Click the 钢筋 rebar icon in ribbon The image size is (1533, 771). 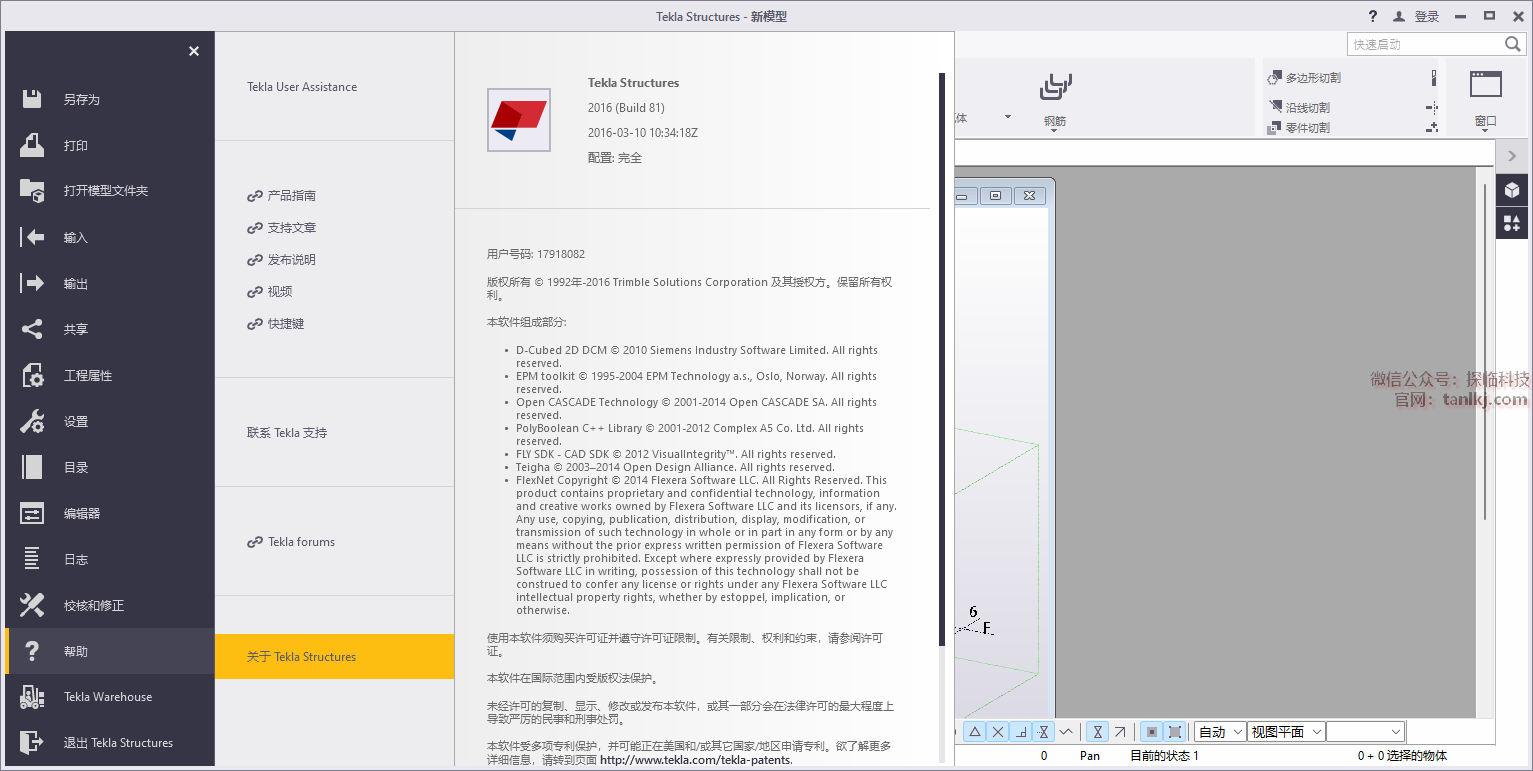1054,89
